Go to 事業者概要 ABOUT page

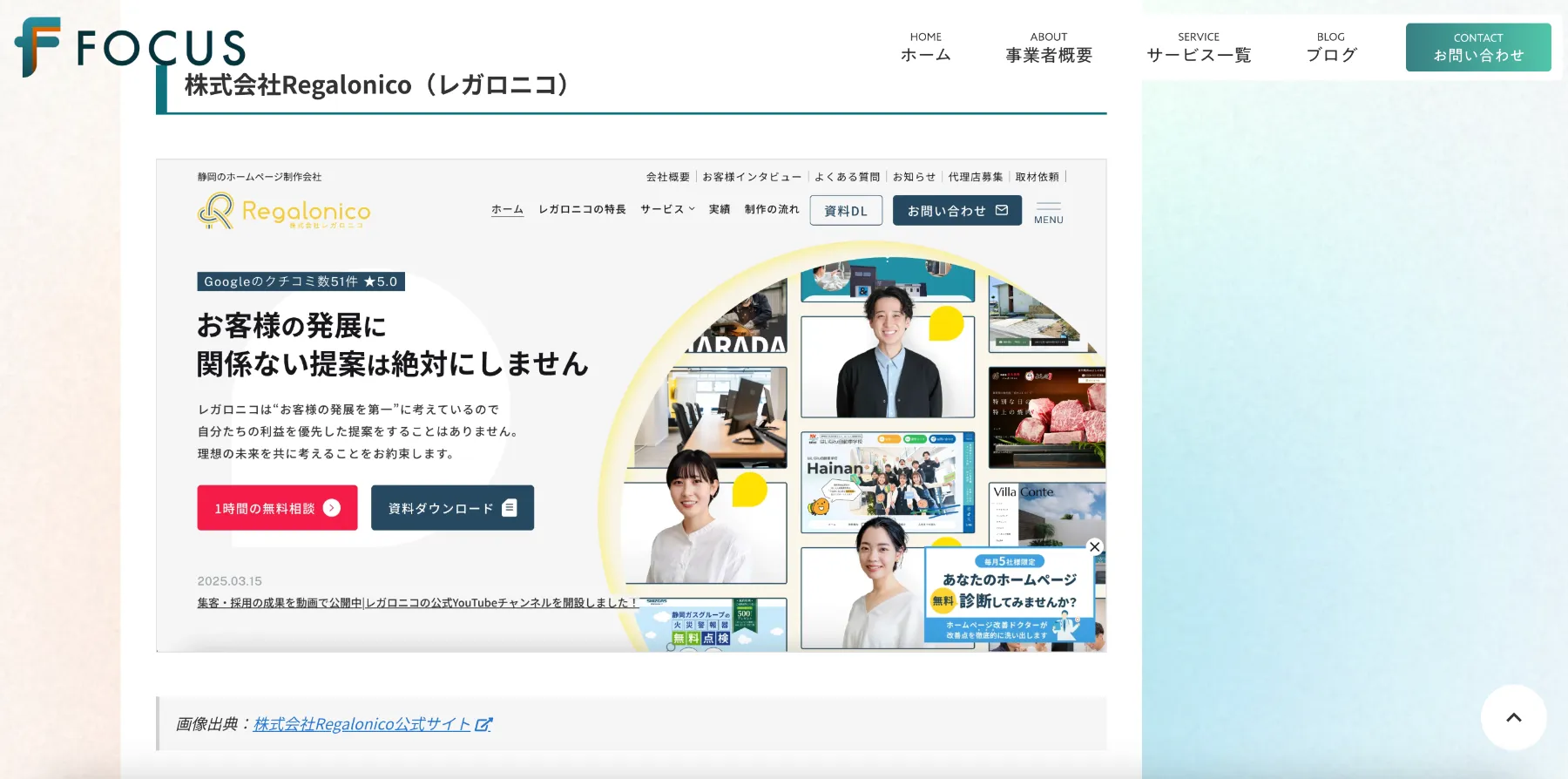pyautogui.click(x=1049, y=47)
